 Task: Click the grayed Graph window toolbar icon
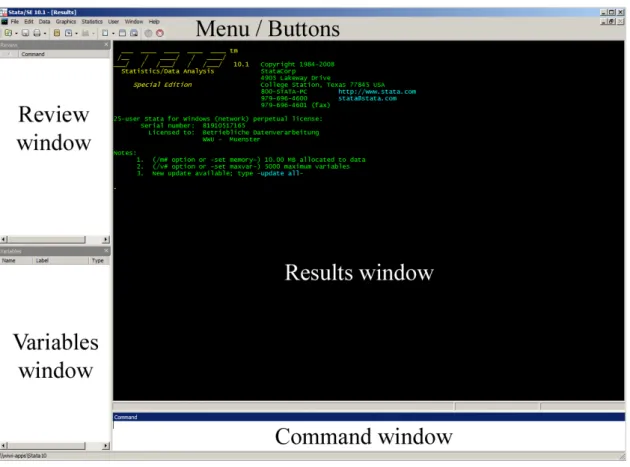(85, 33)
